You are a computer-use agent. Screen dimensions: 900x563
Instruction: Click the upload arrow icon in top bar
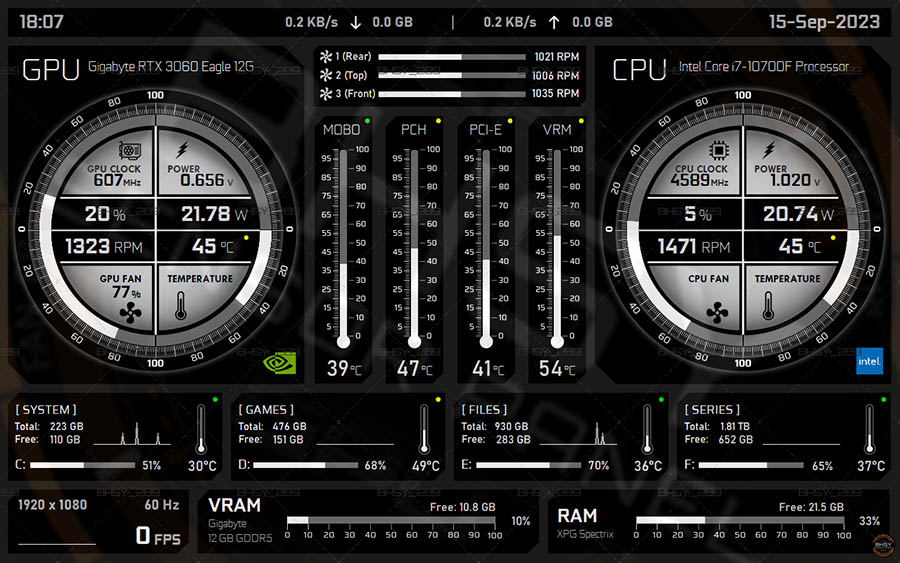click(x=554, y=22)
